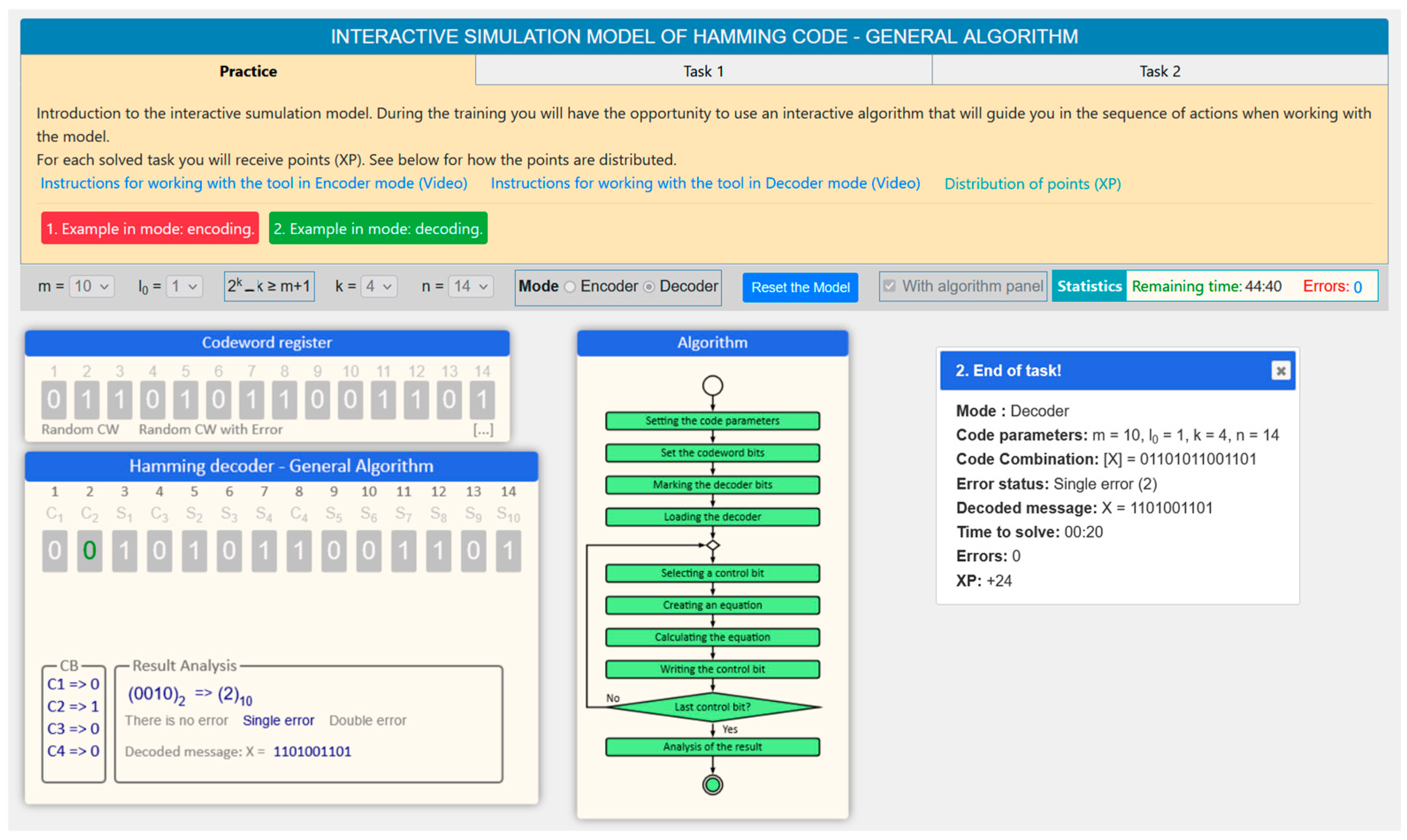The width and height of the screenshot is (1407, 840).
Task: Switch to the Task 2 tab
Action: click(x=1159, y=71)
